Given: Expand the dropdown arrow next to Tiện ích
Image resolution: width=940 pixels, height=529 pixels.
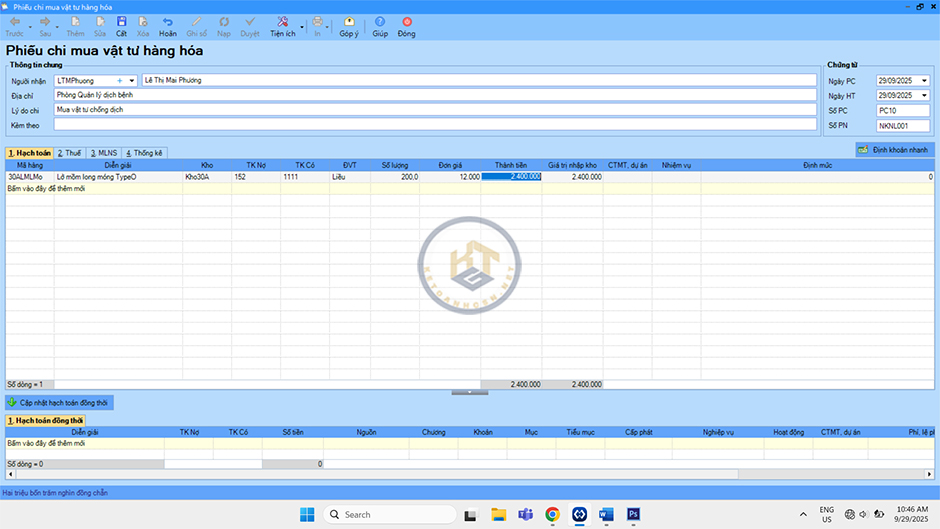Looking at the screenshot, I should 304,25.
